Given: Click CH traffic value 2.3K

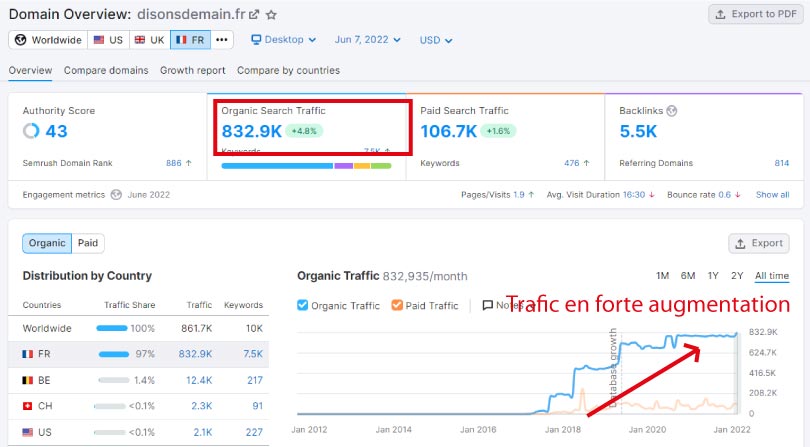Looking at the screenshot, I should pyautogui.click(x=201, y=406).
